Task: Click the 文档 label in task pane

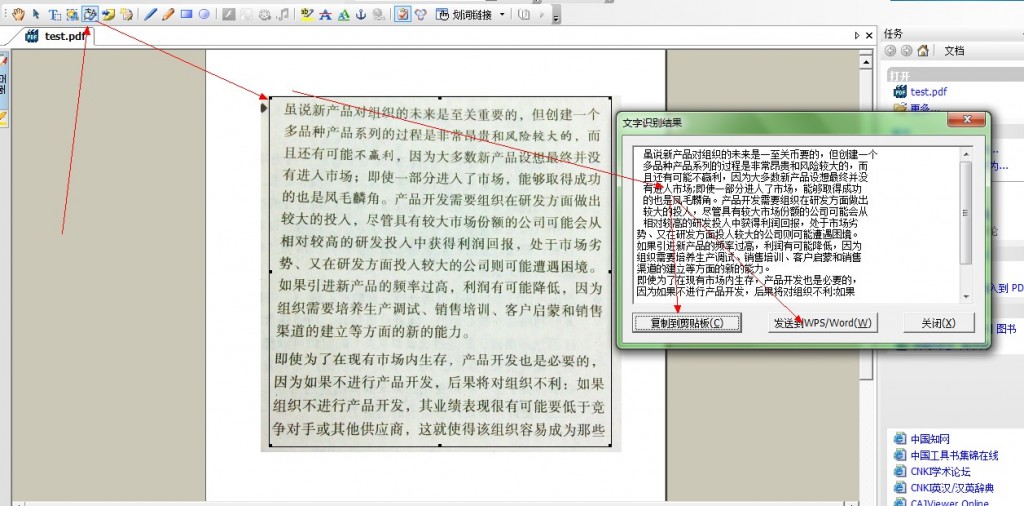Action: [x=954, y=50]
